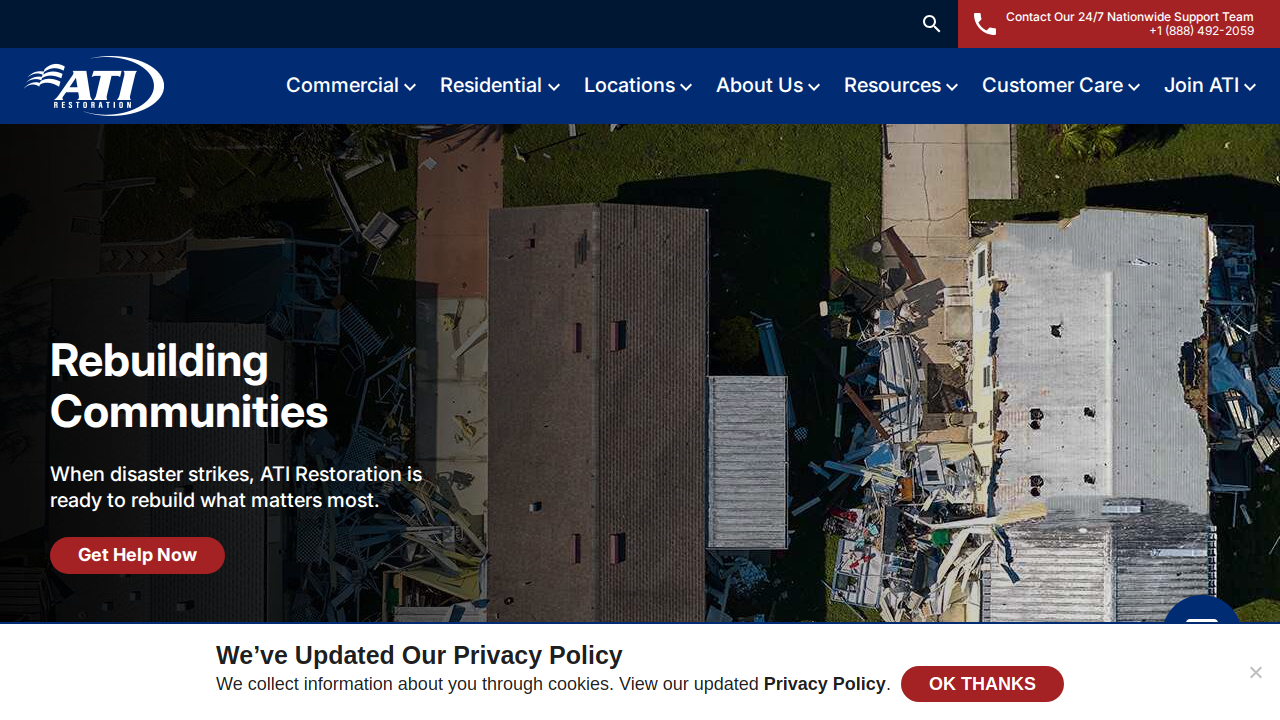Accept cookies with OK THANKS button
The height and width of the screenshot is (720, 1280).
982,684
